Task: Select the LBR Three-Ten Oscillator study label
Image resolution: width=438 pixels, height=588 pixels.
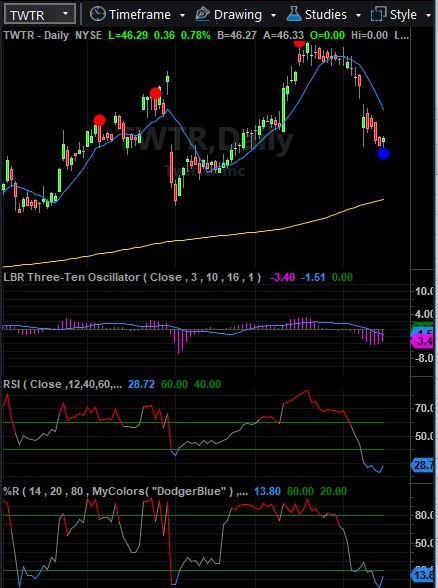Action: click(132, 277)
